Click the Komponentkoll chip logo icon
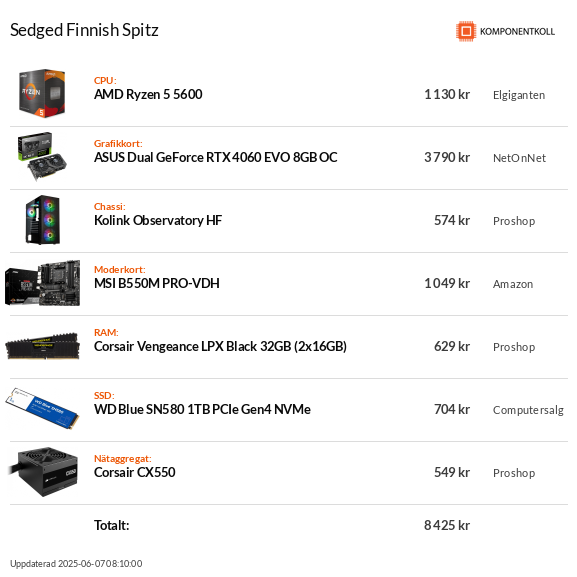 [x=466, y=31]
